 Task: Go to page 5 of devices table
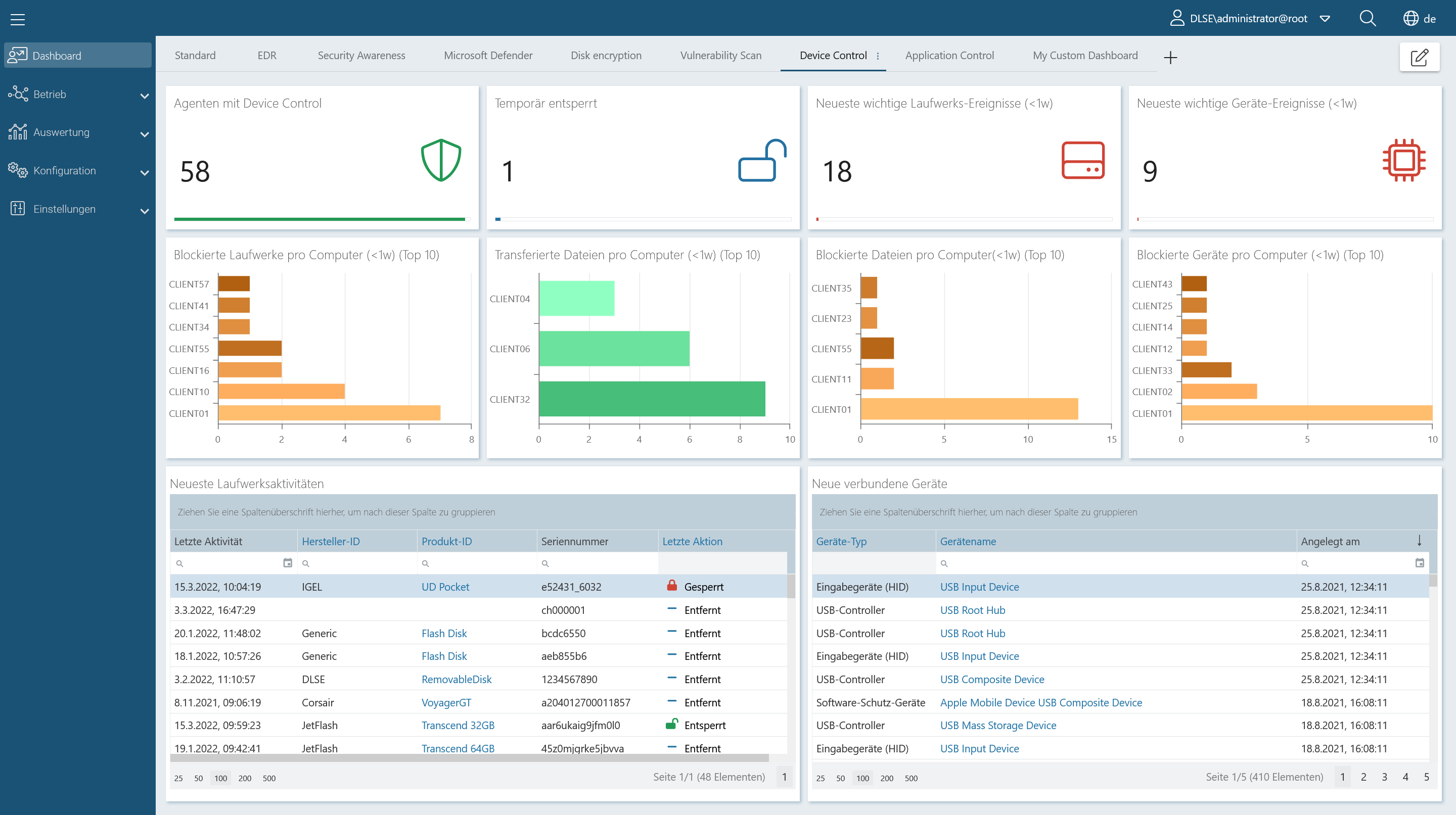point(1427,777)
